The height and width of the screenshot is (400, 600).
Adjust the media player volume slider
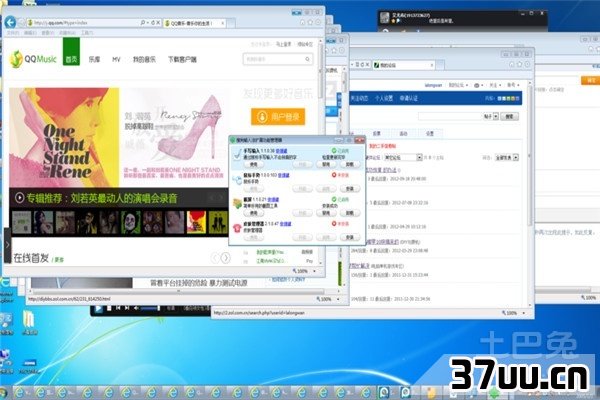pyautogui.click(x=150, y=308)
